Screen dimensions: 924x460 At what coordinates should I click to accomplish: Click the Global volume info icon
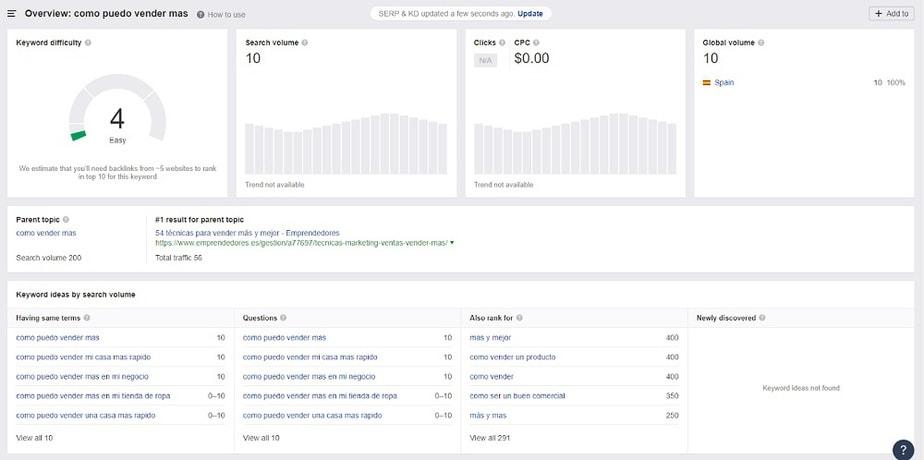tap(762, 43)
